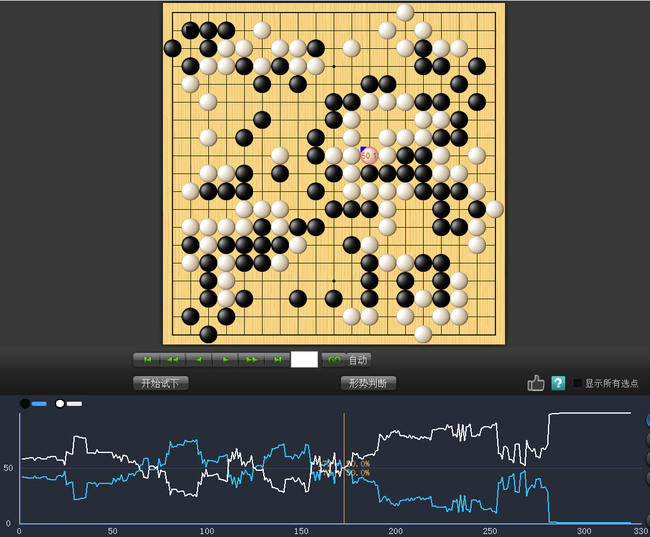
Task: Start auto-play with the 自动 button
Action: coord(358,360)
